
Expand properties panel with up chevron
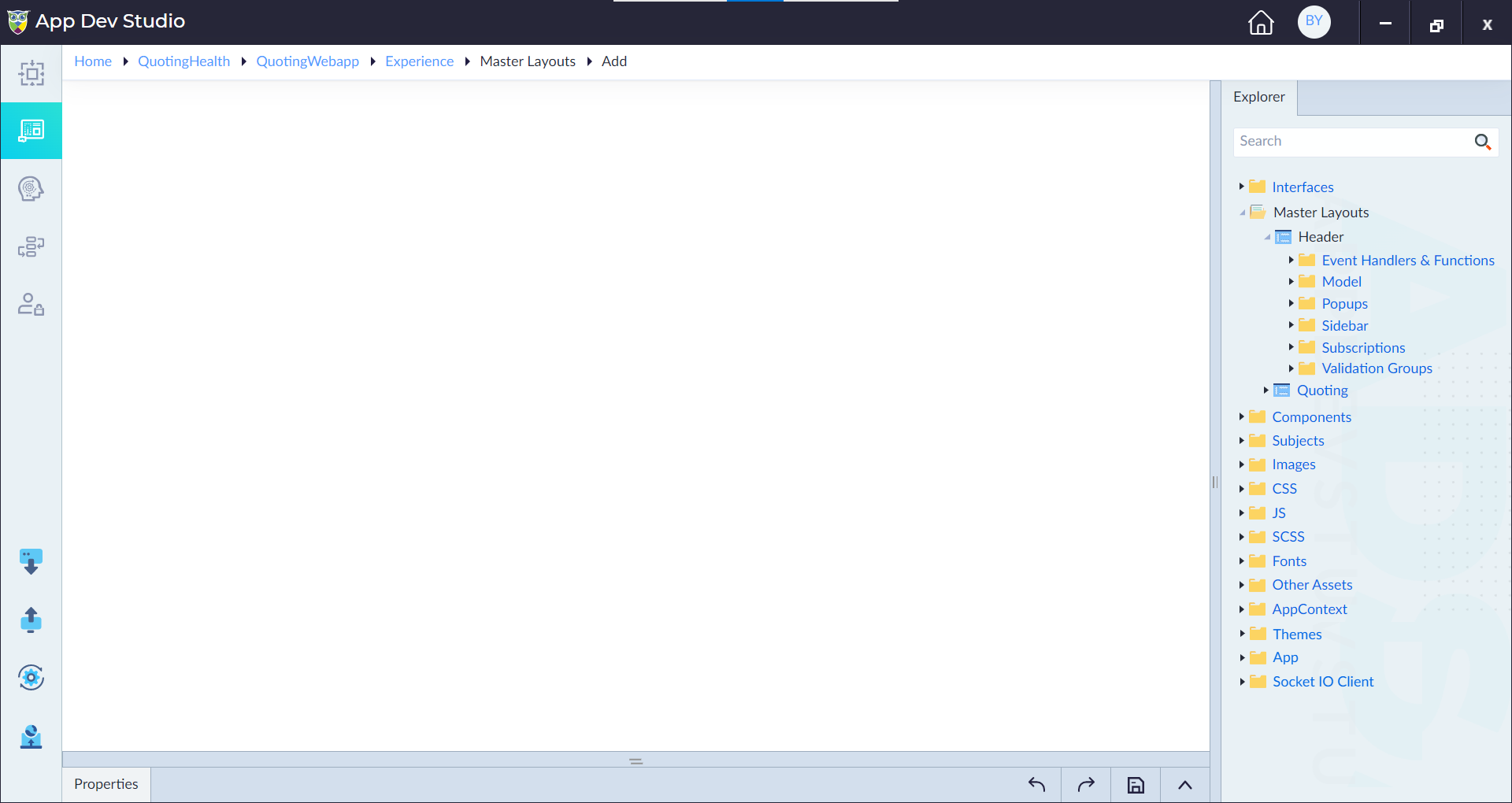point(1185,785)
